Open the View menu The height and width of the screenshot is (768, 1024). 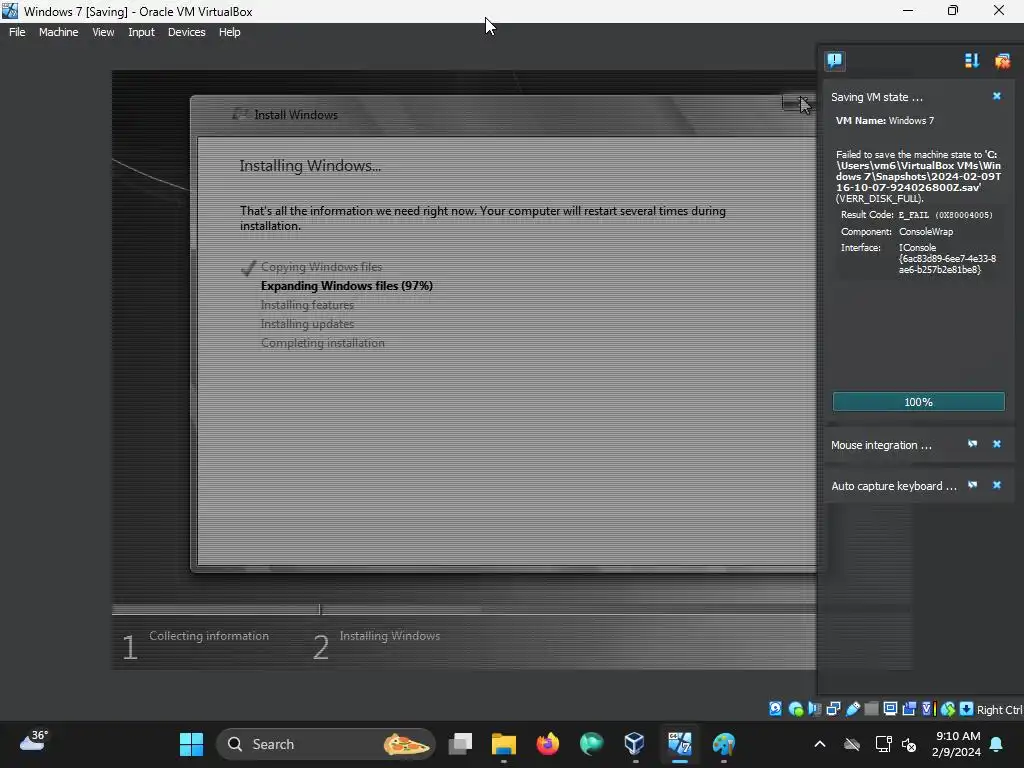[x=103, y=32]
